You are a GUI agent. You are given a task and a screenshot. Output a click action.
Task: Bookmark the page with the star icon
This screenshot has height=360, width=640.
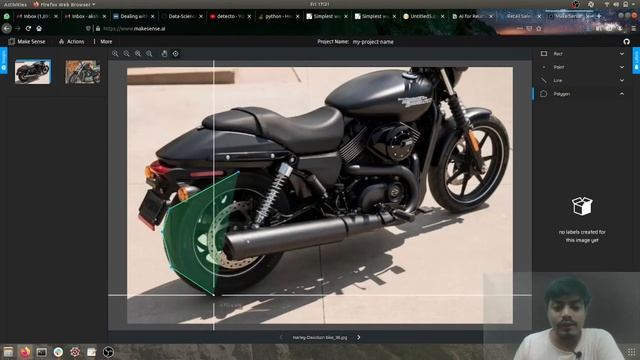(x=539, y=29)
